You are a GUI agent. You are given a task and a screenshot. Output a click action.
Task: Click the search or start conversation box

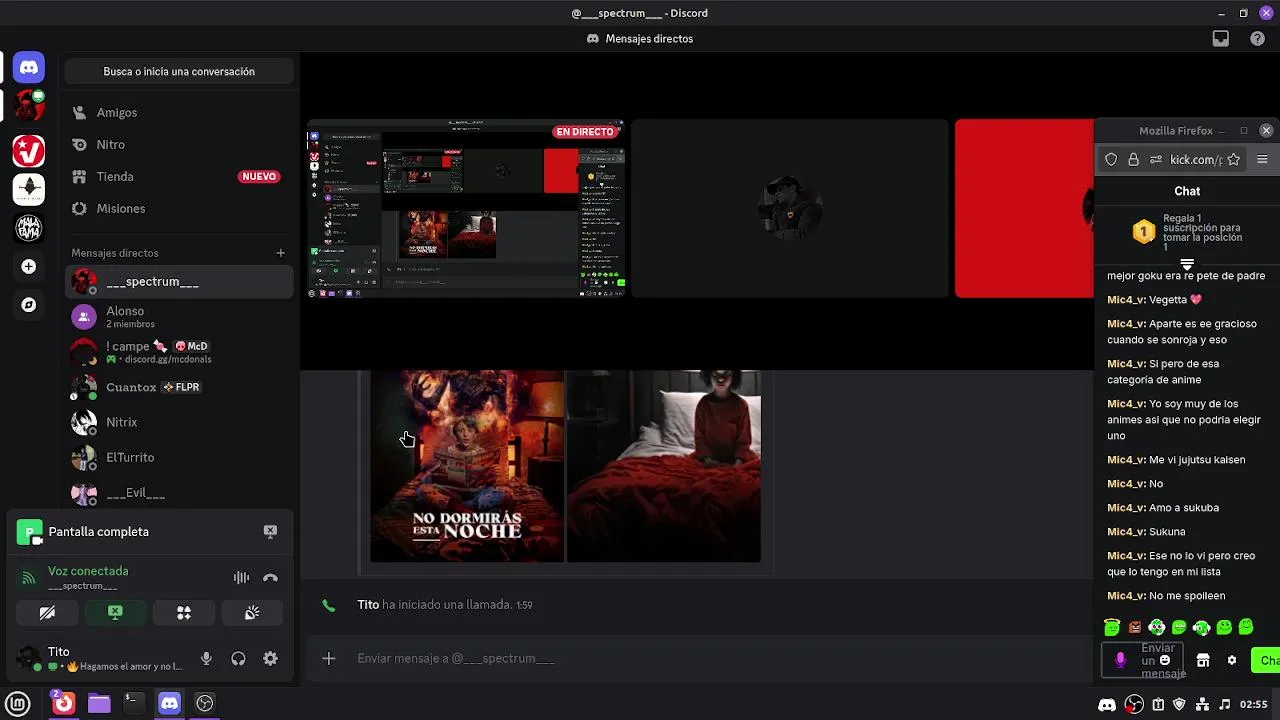[x=179, y=72]
